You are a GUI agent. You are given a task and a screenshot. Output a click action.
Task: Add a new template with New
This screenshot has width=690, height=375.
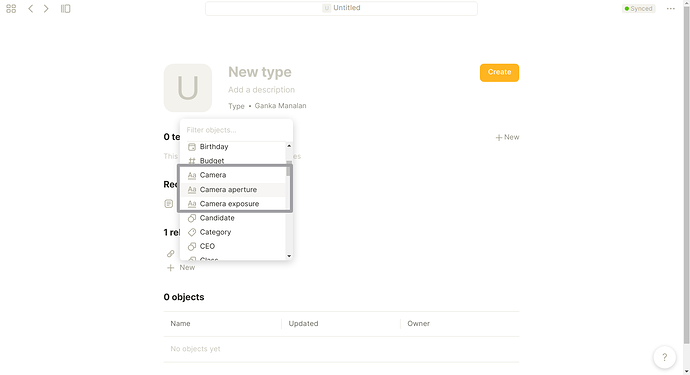(x=507, y=137)
